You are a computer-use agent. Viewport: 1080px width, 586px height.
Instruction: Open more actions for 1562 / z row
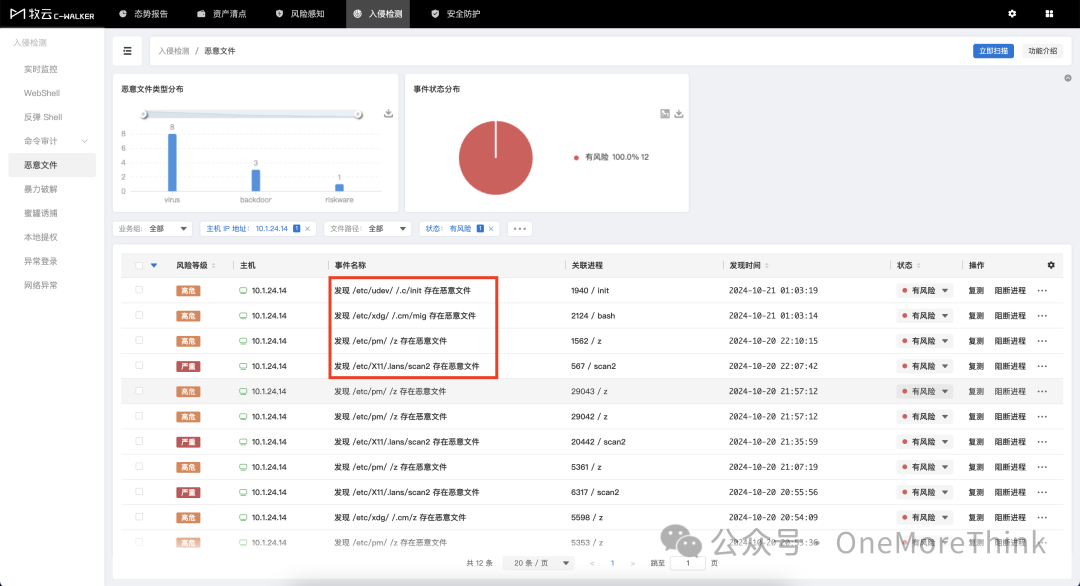coord(1042,341)
